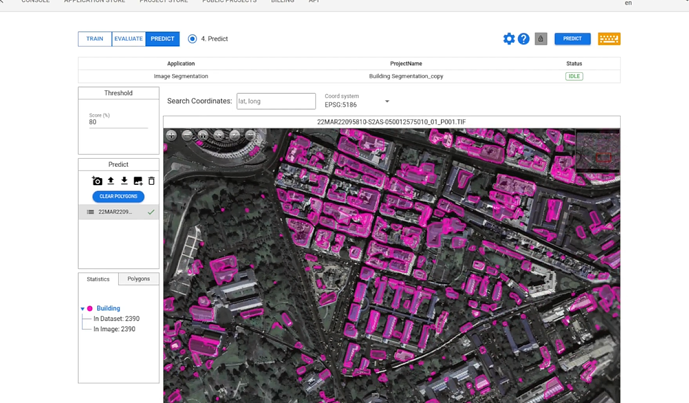Open help with the question mark icon
689x403 pixels.
point(523,39)
